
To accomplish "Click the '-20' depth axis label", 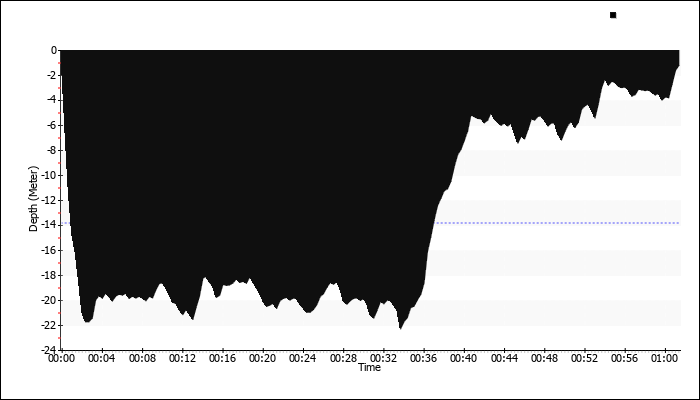I will (50, 300).
